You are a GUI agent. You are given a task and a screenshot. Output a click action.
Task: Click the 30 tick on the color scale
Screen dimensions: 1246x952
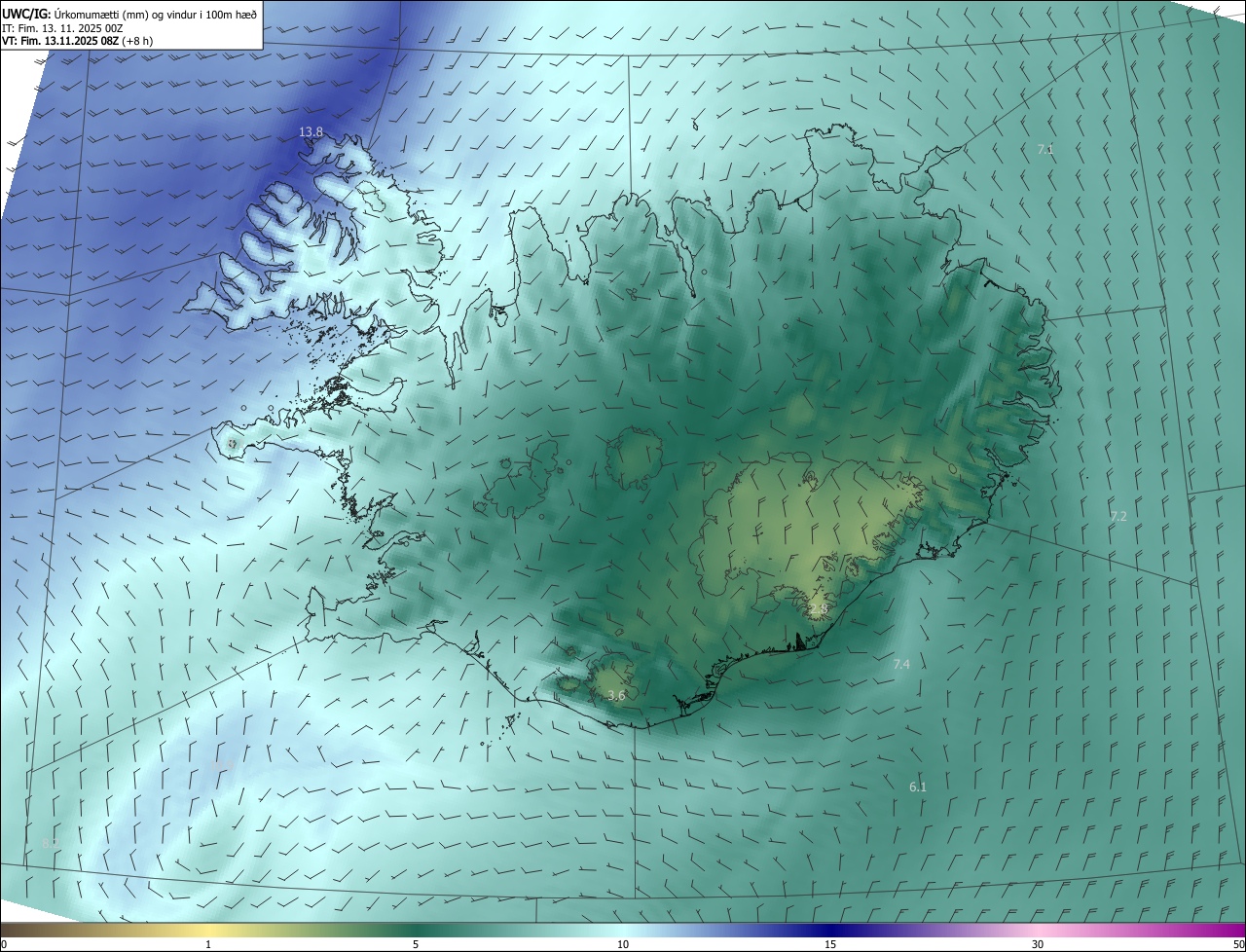(1038, 944)
